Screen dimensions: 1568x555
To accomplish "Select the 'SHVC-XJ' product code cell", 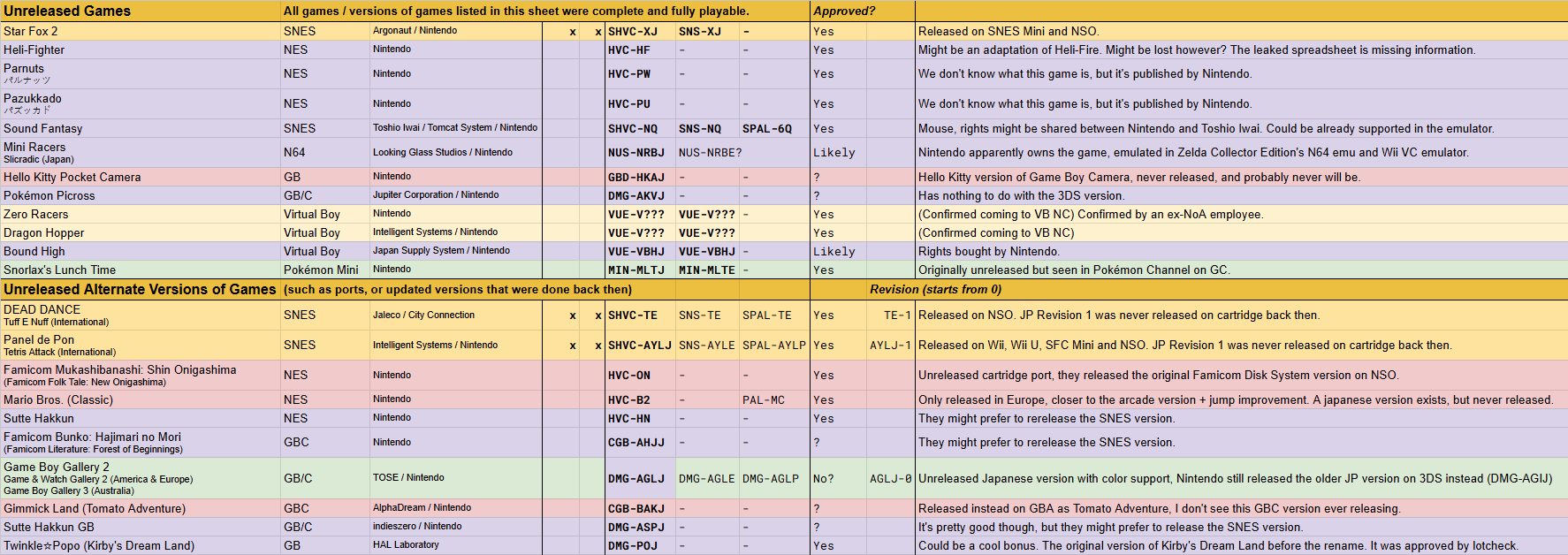I will pos(641,31).
